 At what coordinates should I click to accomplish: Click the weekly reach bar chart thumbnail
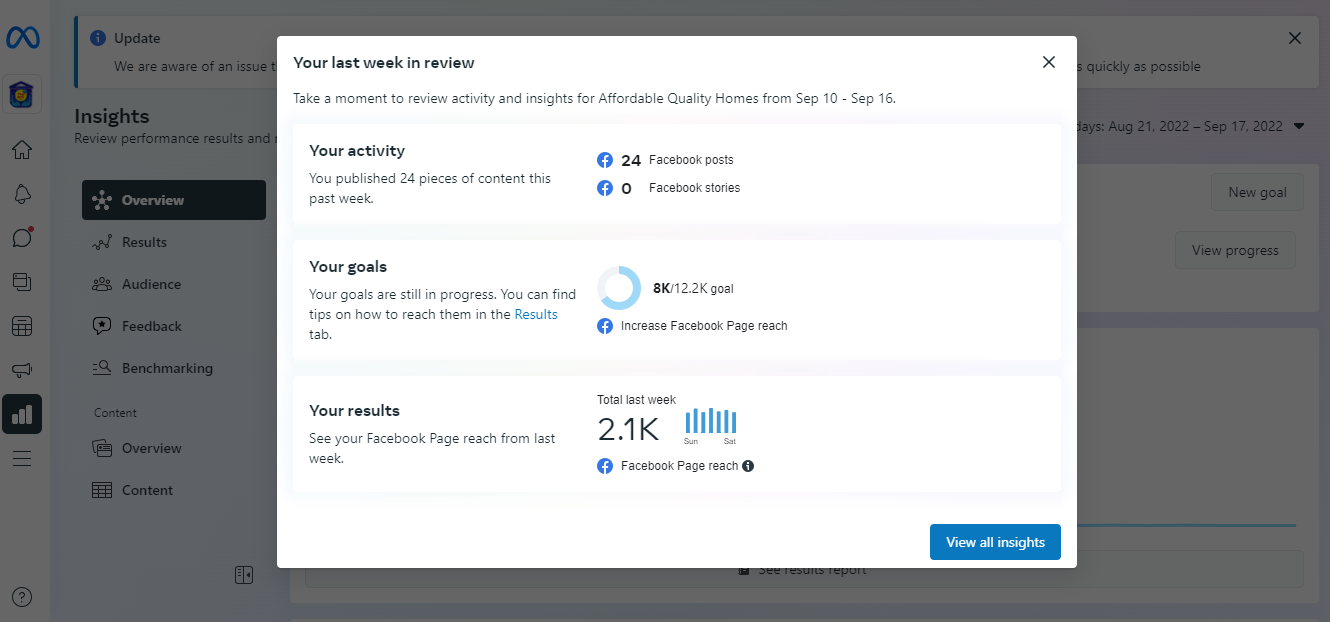coord(710,424)
